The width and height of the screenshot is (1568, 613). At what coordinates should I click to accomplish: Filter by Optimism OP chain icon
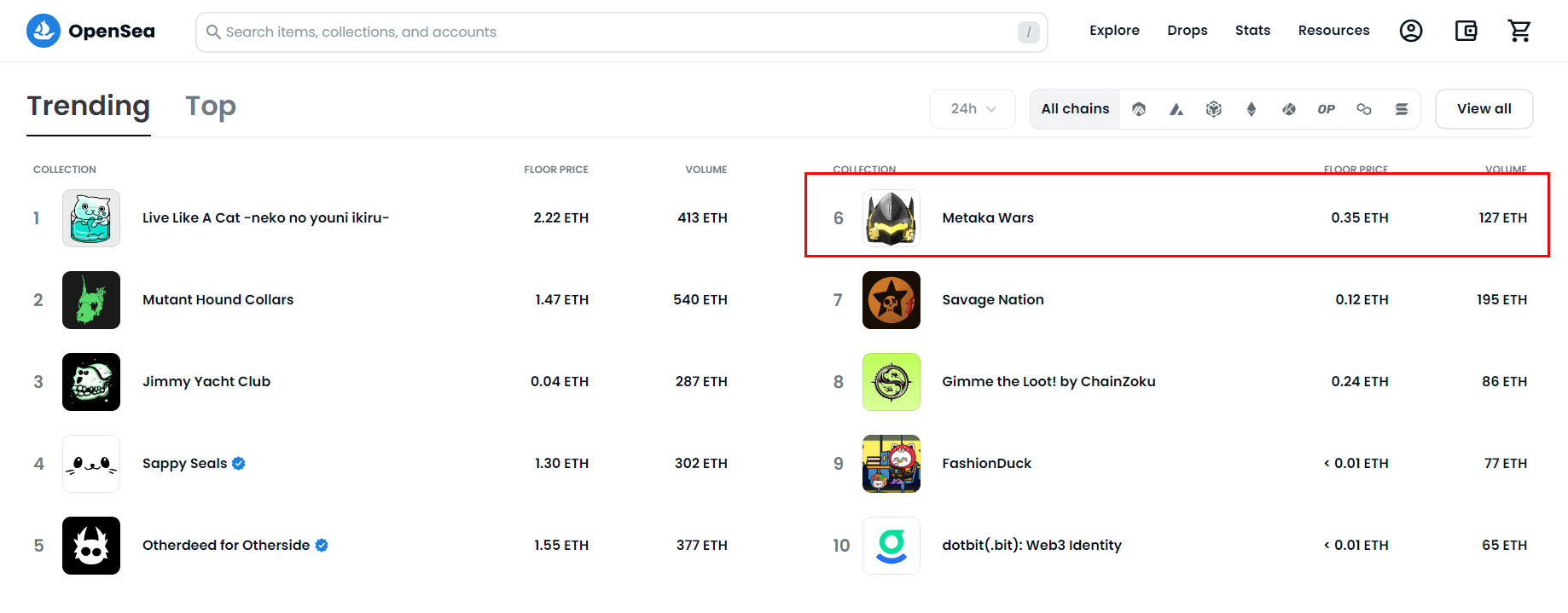point(1327,109)
